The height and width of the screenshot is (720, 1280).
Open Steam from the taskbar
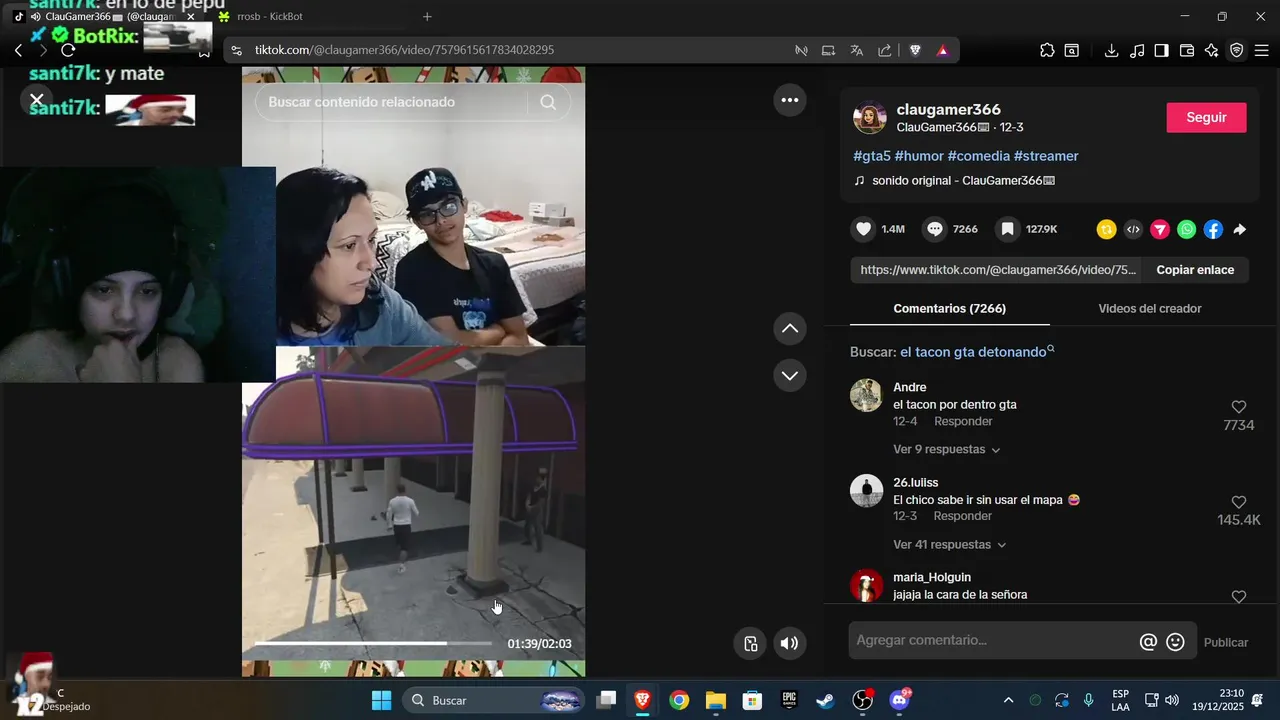825,700
